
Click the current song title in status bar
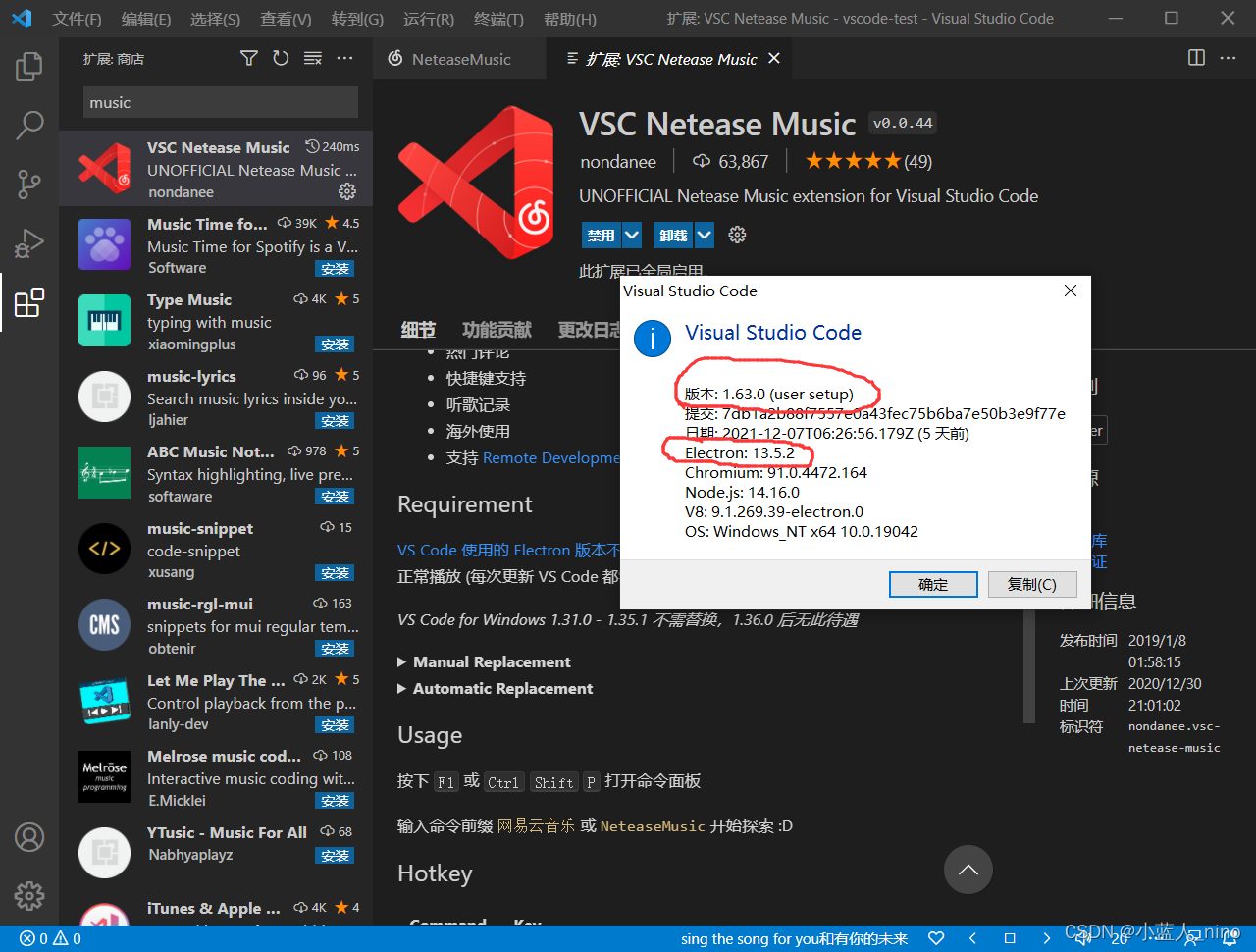795,939
